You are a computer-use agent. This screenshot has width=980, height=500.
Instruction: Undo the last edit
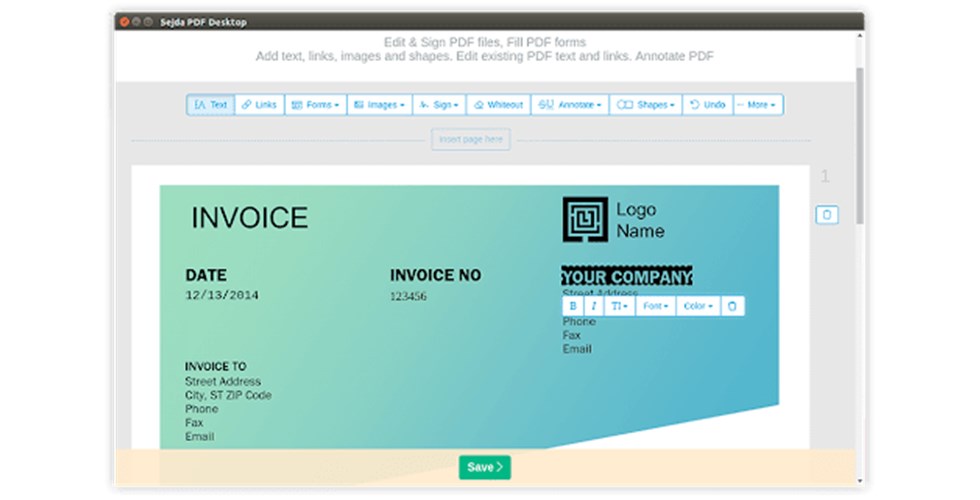pos(708,105)
